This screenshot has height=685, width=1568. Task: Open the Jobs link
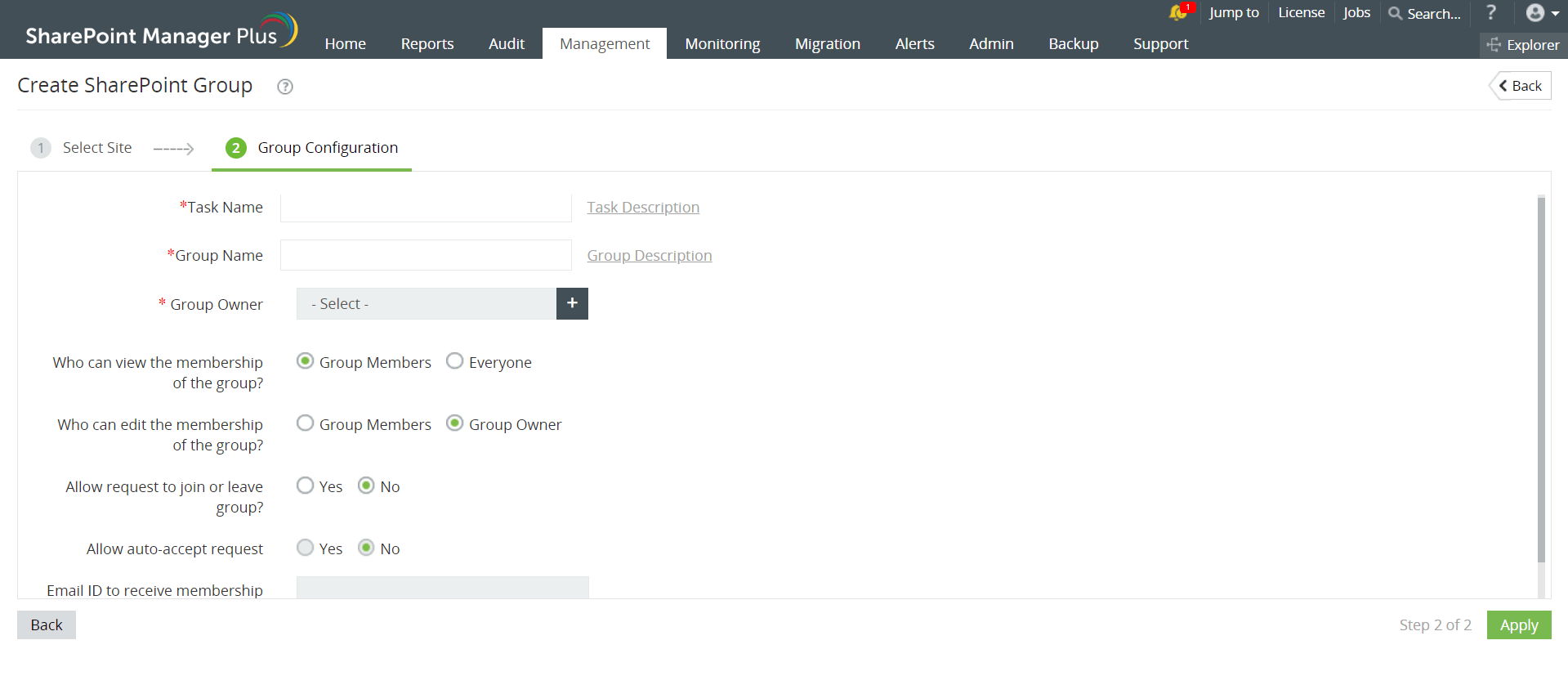pyautogui.click(x=1356, y=12)
